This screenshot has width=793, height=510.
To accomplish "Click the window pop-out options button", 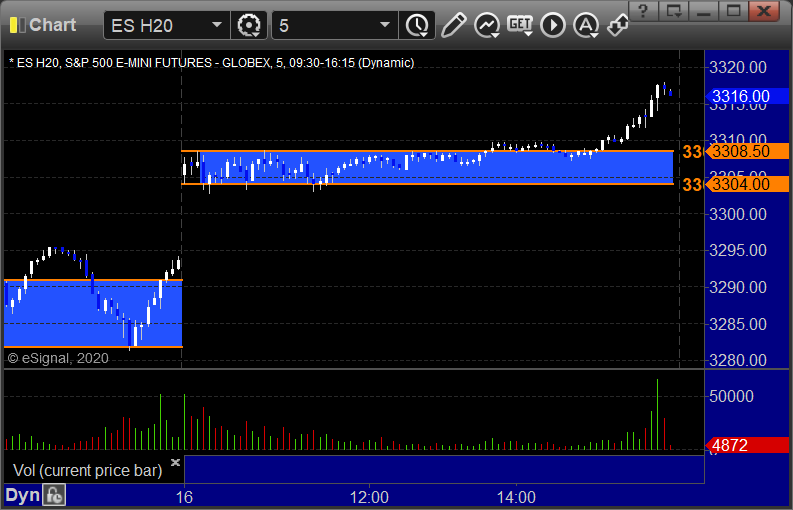I will click(x=673, y=11).
